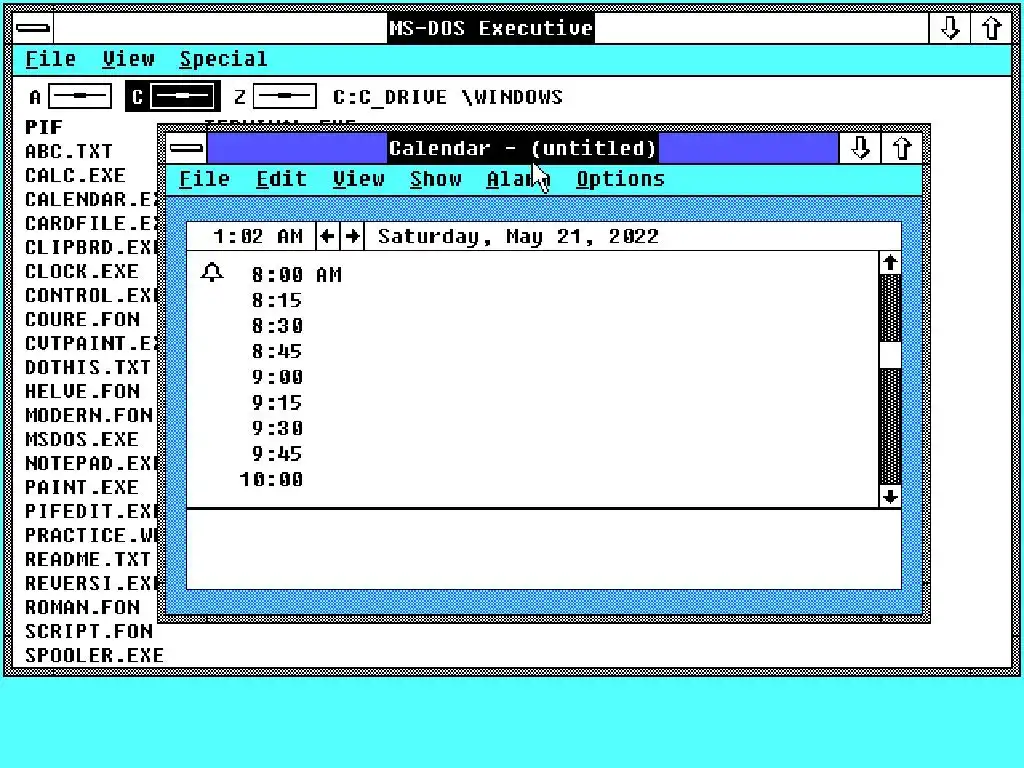Click the 8:15 appointment line
Viewport: 1024px width, 768px height.
532,300
